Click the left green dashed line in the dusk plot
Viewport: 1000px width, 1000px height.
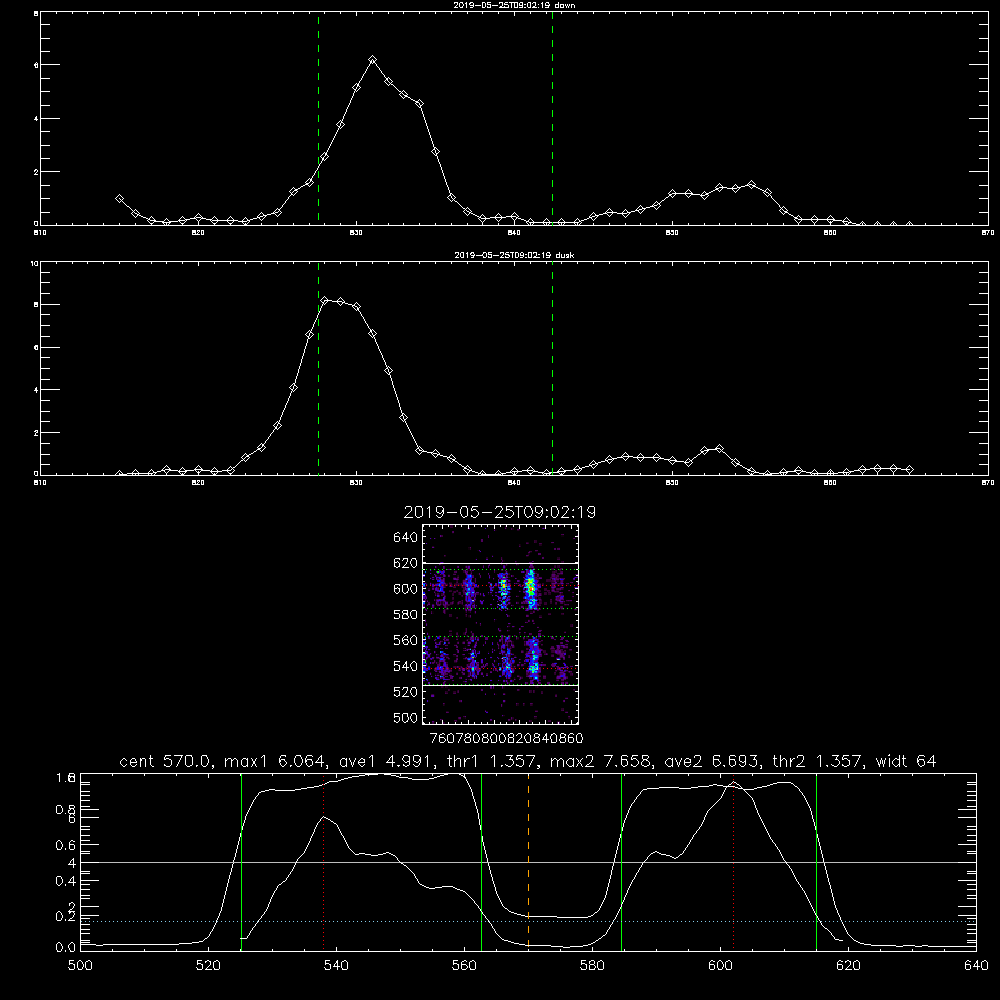point(318,369)
